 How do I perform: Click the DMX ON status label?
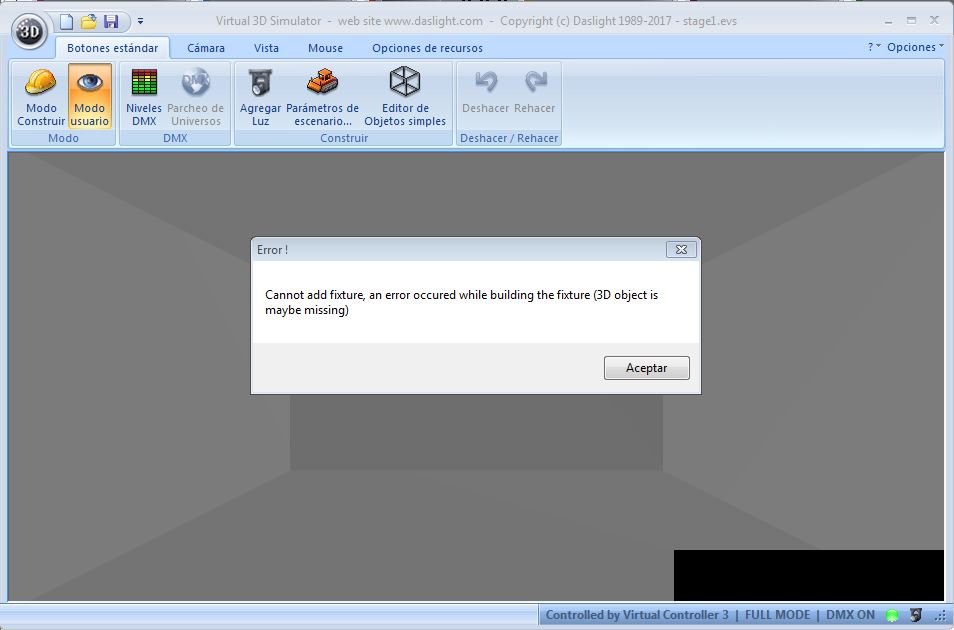click(x=851, y=615)
